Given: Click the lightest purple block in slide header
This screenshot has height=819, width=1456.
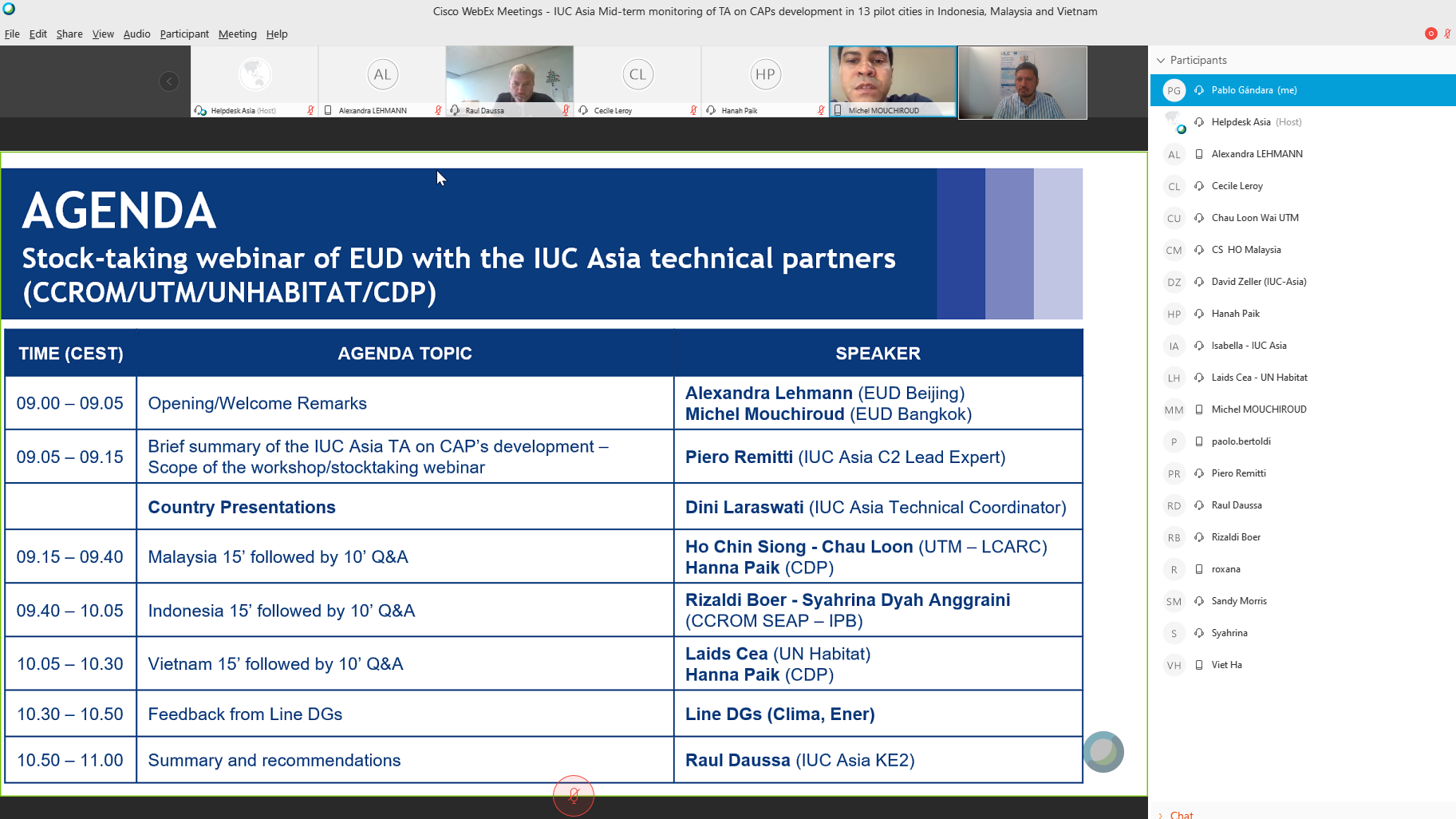Looking at the screenshot, I should 1058,243.
